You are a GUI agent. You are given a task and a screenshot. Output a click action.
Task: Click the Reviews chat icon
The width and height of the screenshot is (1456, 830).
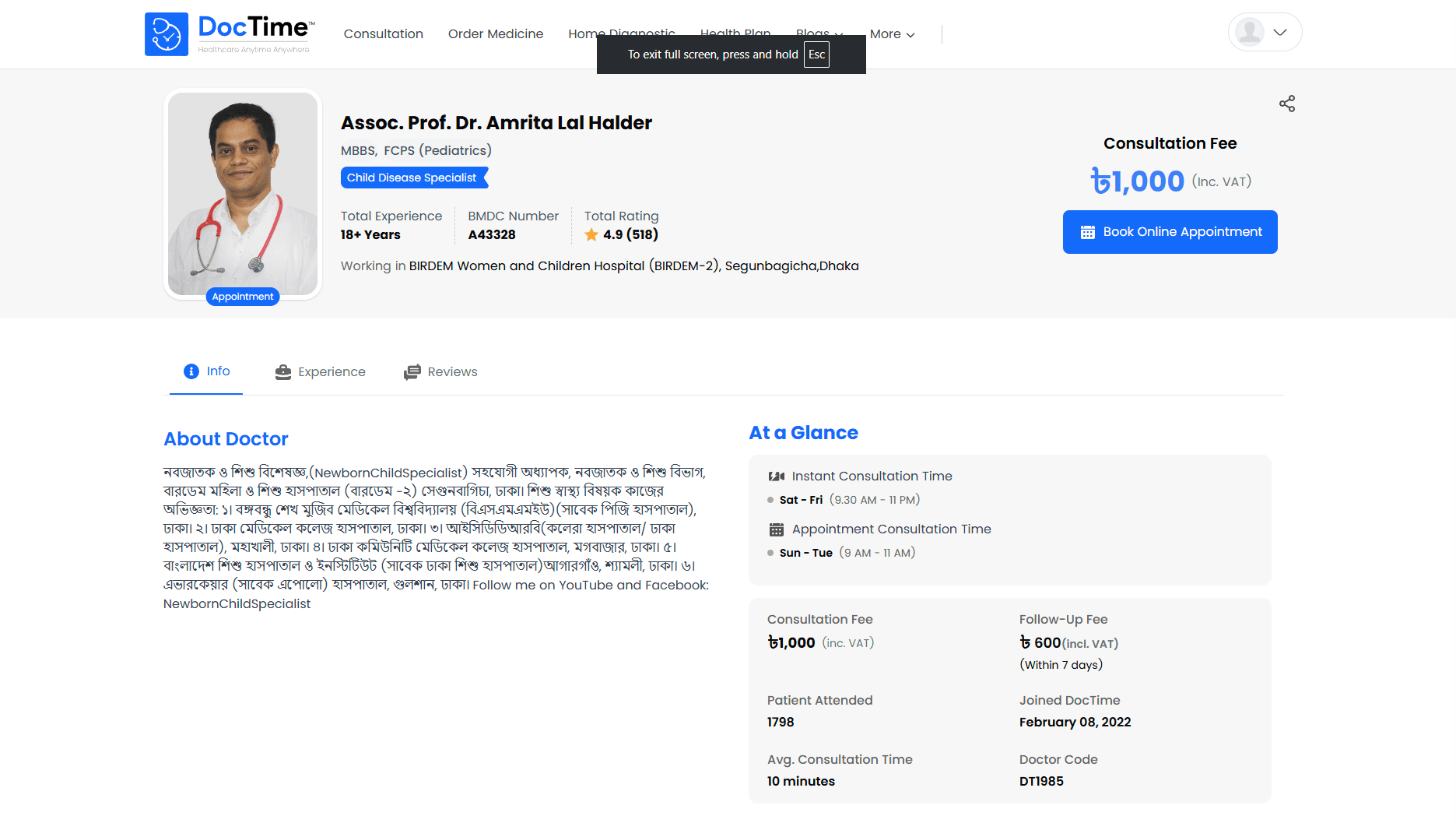412,372
